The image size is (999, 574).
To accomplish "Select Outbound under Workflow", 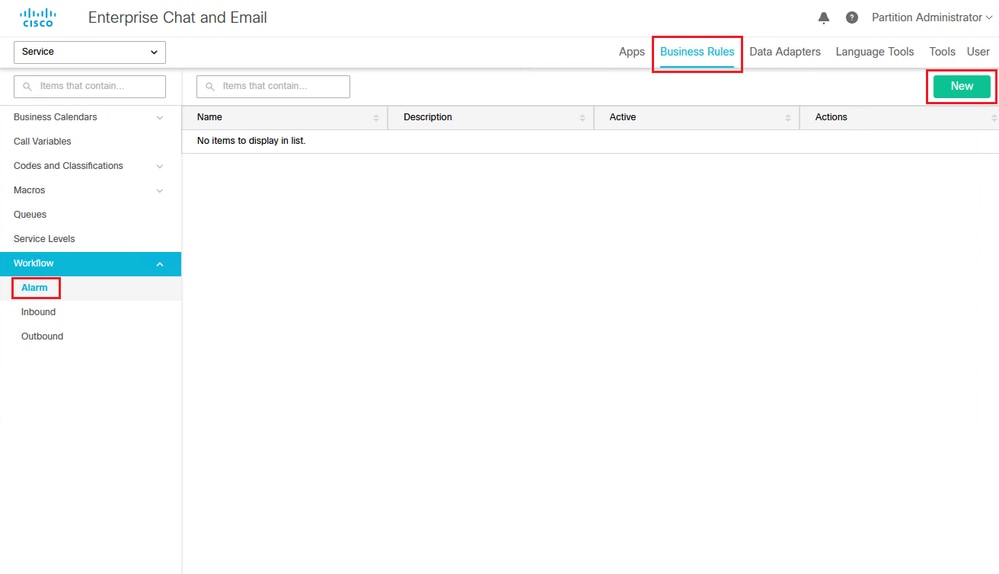I will click(42, 336).
